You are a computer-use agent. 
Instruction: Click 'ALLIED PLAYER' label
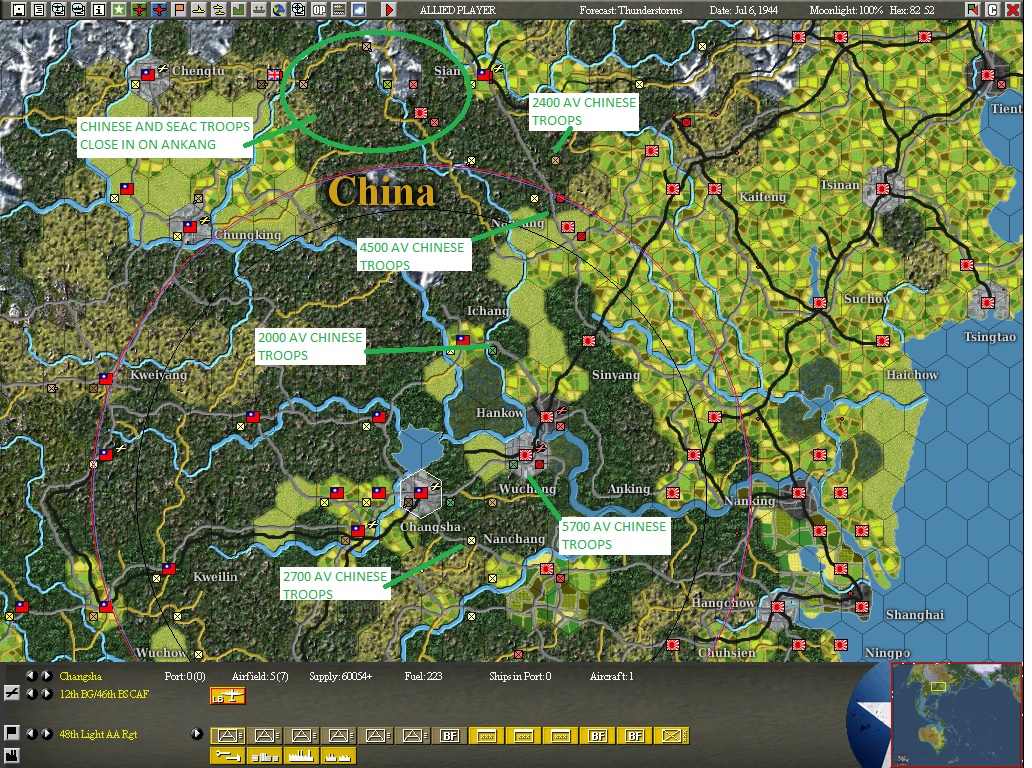pos(457,10)
